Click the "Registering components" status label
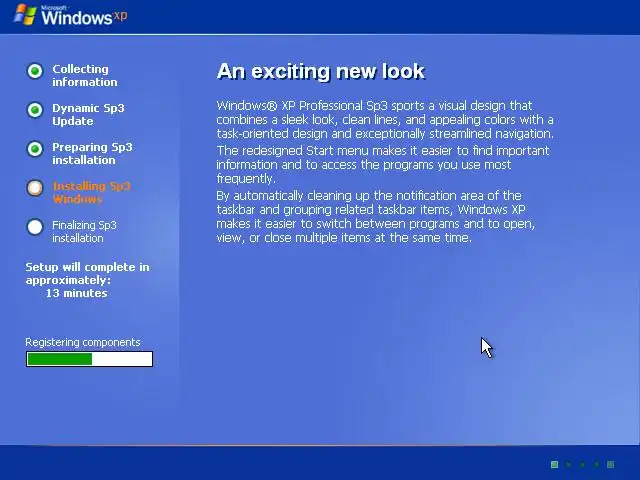The height and width of the screenshot is (480, 640). [83, 342]
